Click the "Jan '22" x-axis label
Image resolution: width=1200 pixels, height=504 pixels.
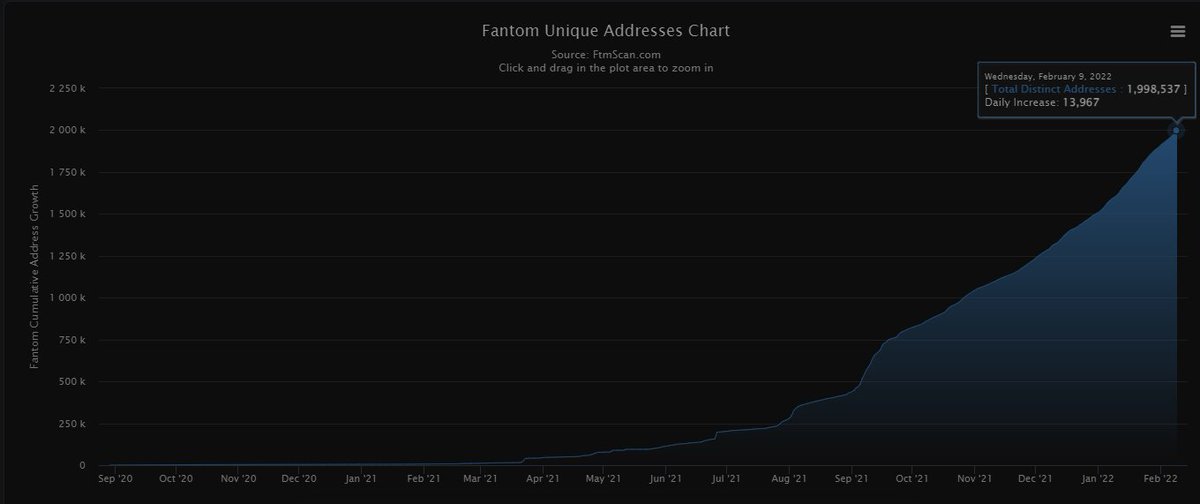(x=1097, y=481)
